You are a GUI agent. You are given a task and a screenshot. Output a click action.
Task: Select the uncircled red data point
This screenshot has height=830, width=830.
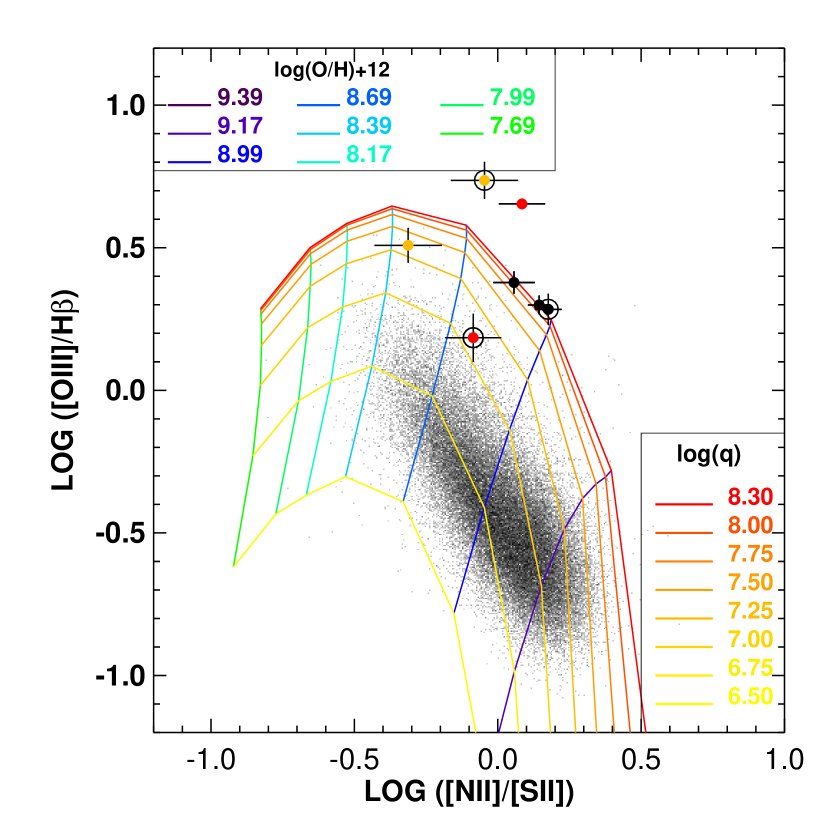tap(522, 204)
